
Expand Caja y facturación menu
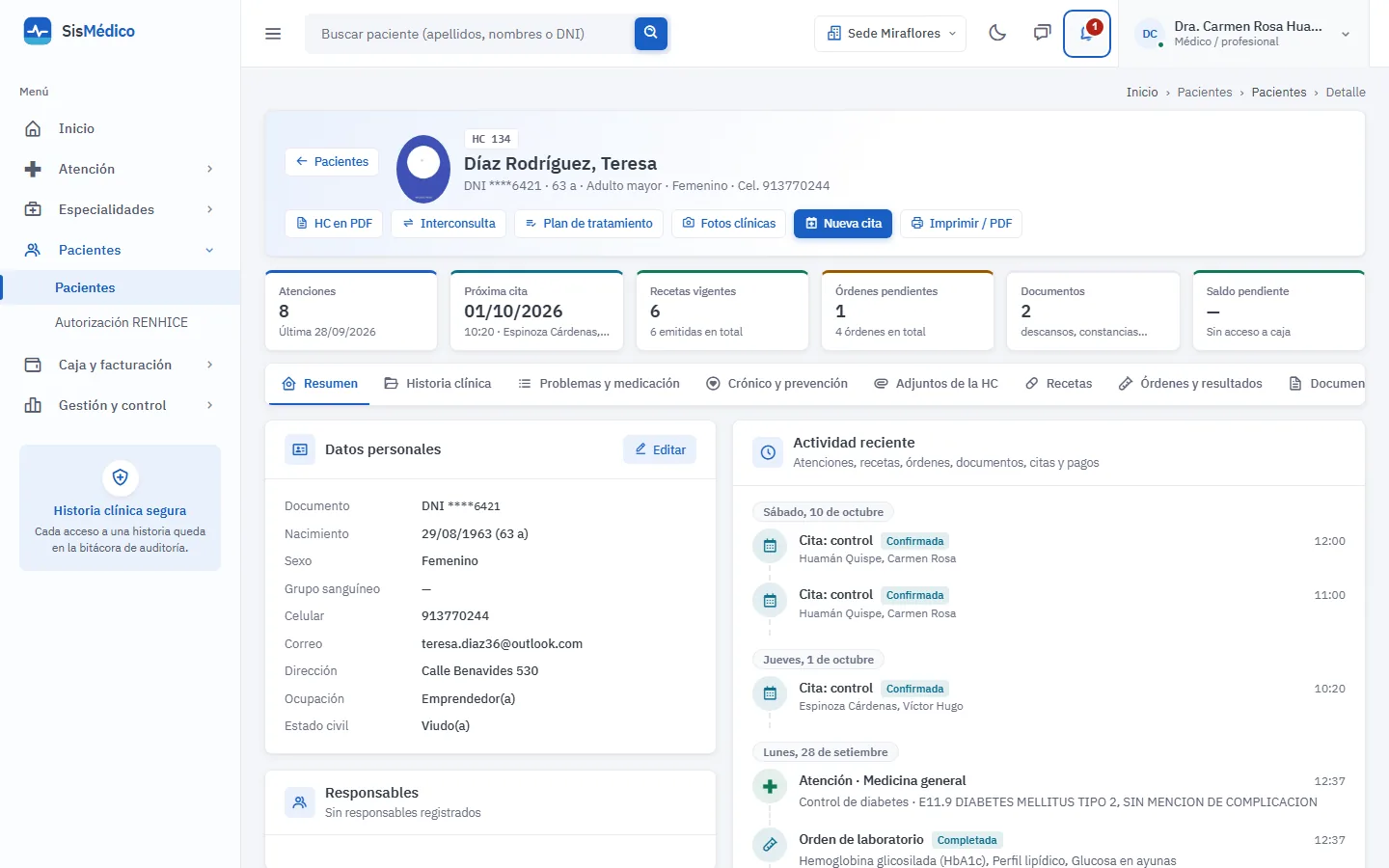[121, 365]
